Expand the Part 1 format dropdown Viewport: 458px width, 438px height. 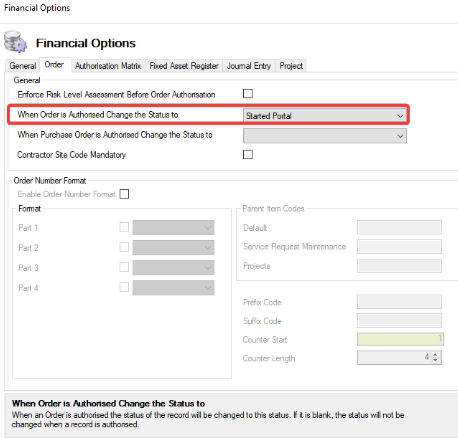[x=173, y=228]
